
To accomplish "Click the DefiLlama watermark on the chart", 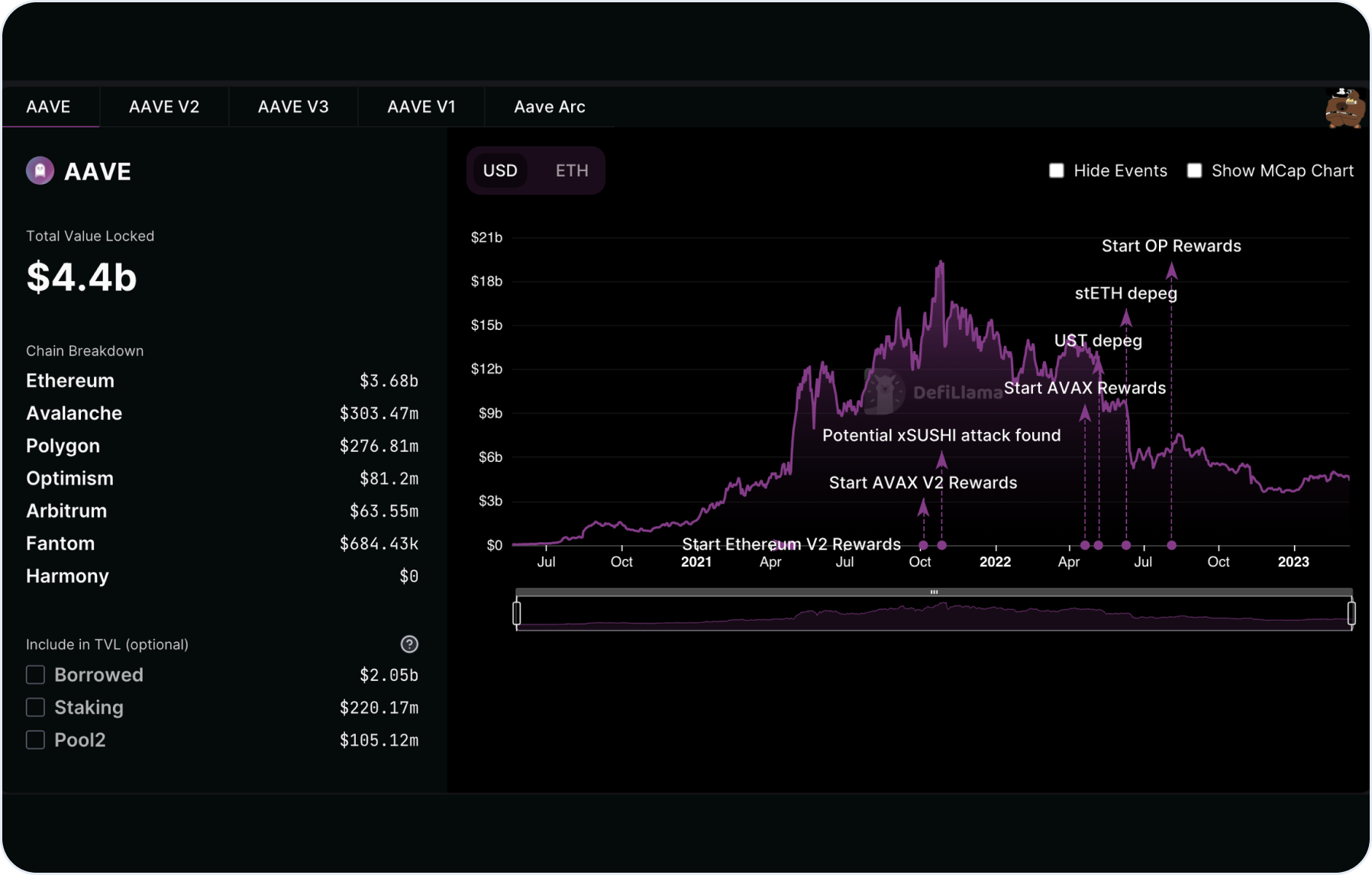I will [934, 392].
